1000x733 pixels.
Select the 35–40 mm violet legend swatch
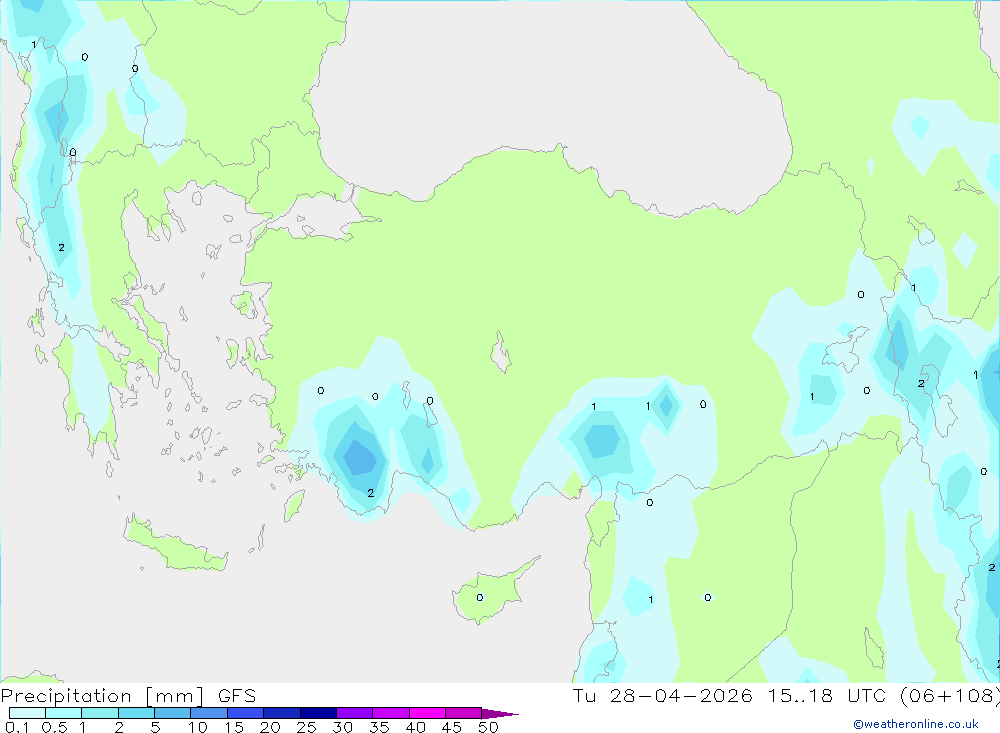[x=391, y=713]
